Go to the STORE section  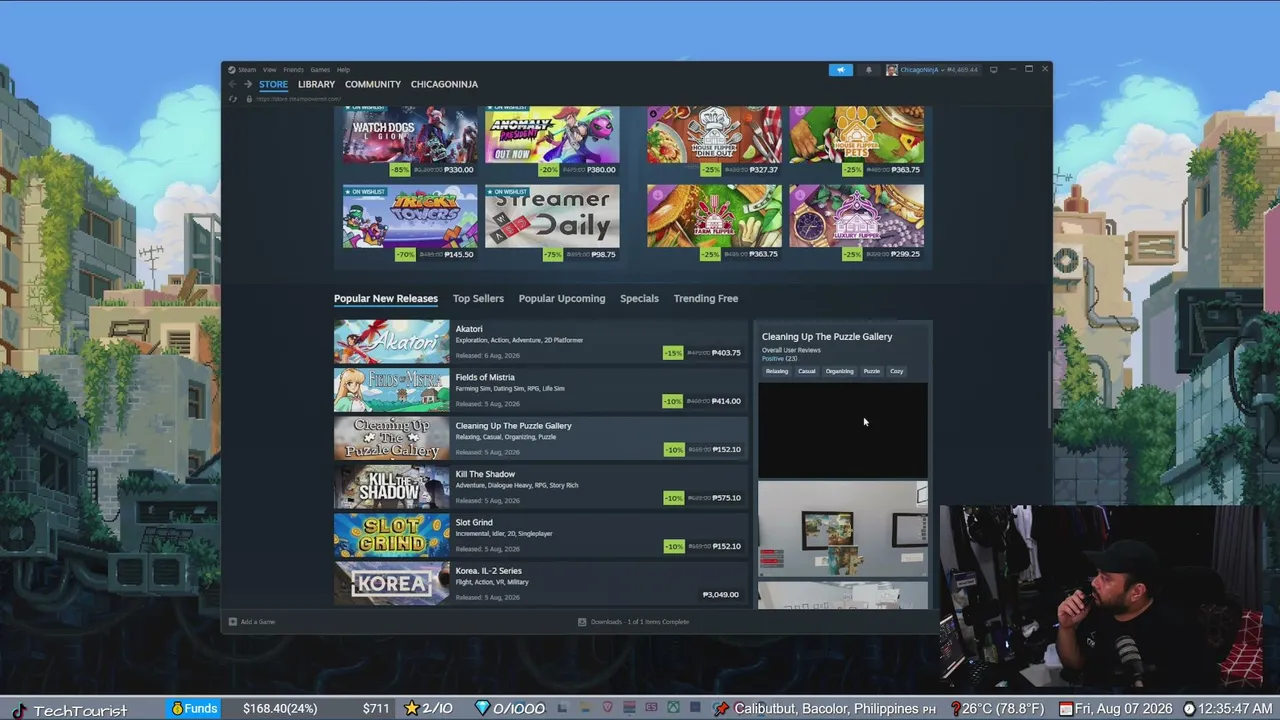click(273, 84)
